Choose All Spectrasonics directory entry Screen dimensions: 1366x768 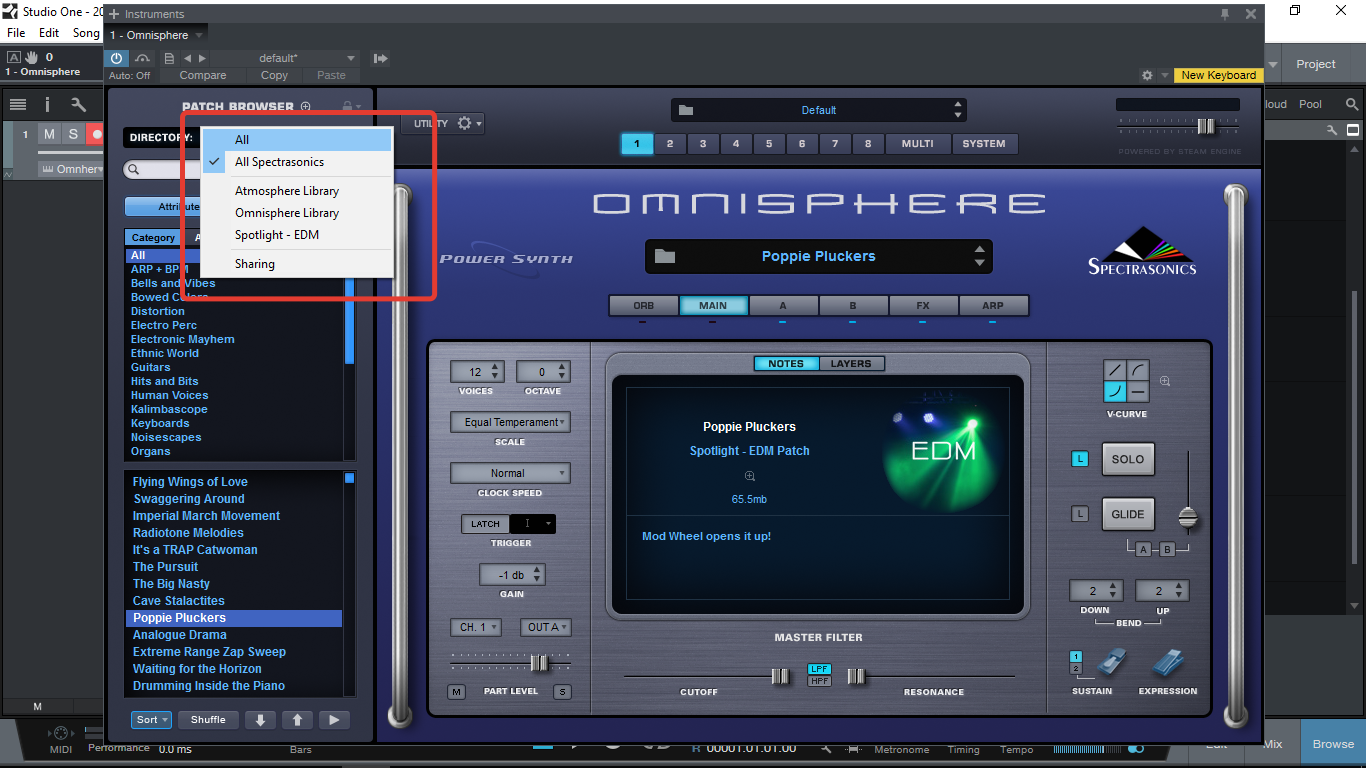pyautogui.click(x=296, y=162)
